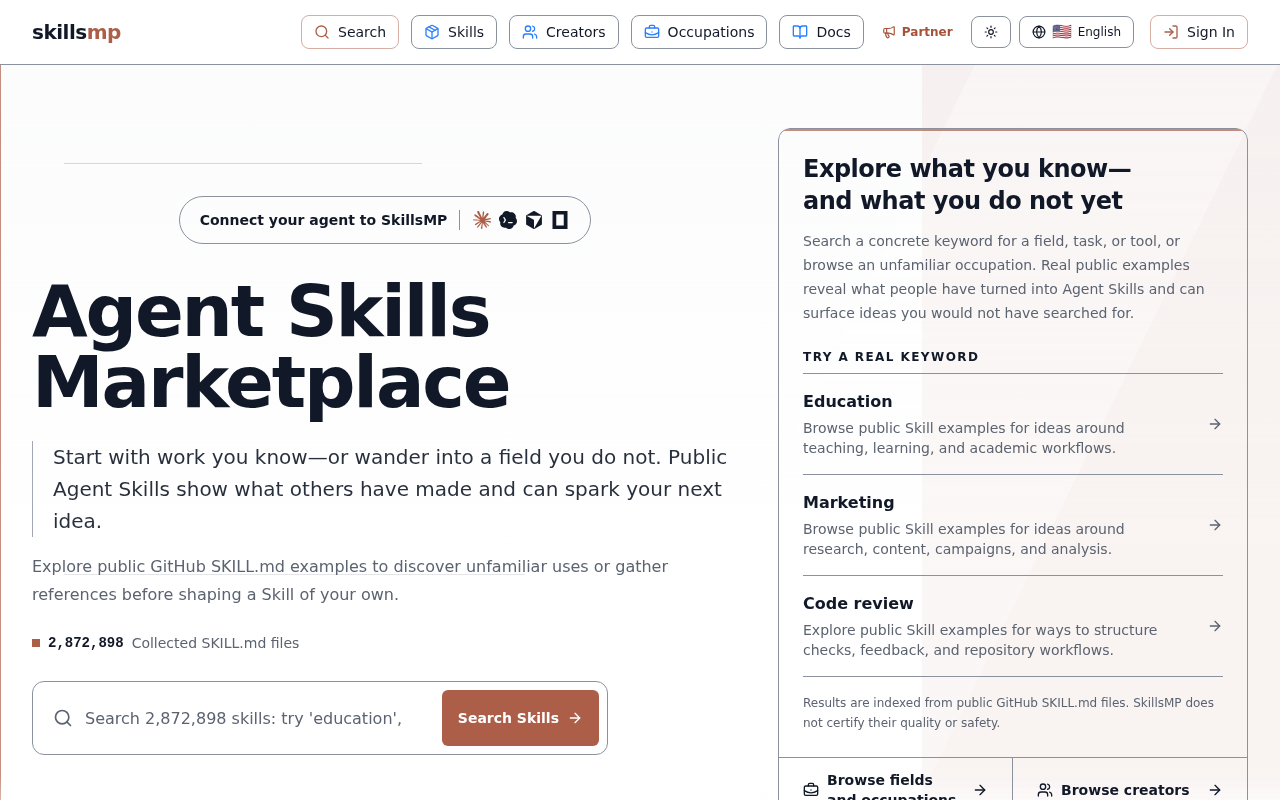Click the arrow after Browse creators
This screenshot has height=800, width=1280.
click(1215, 790)
